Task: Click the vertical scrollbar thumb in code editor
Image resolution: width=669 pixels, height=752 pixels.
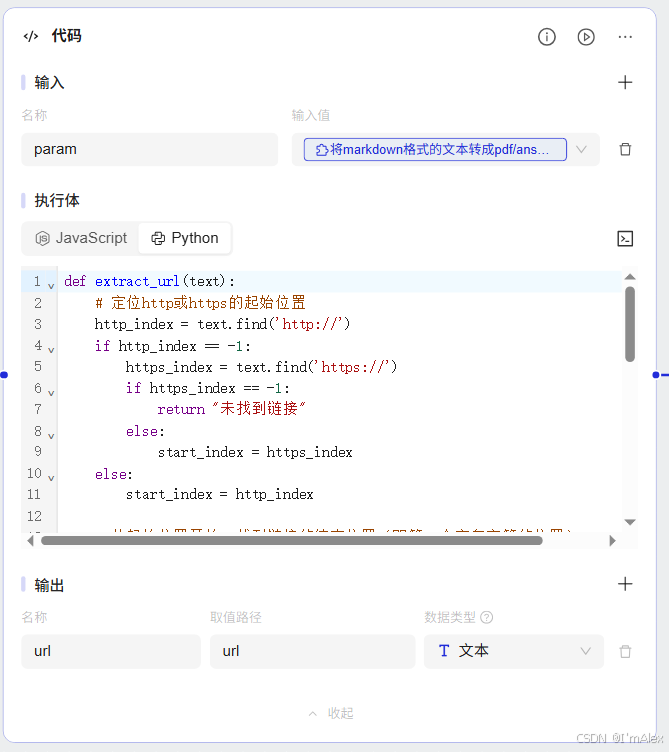Action: point(630,324)
